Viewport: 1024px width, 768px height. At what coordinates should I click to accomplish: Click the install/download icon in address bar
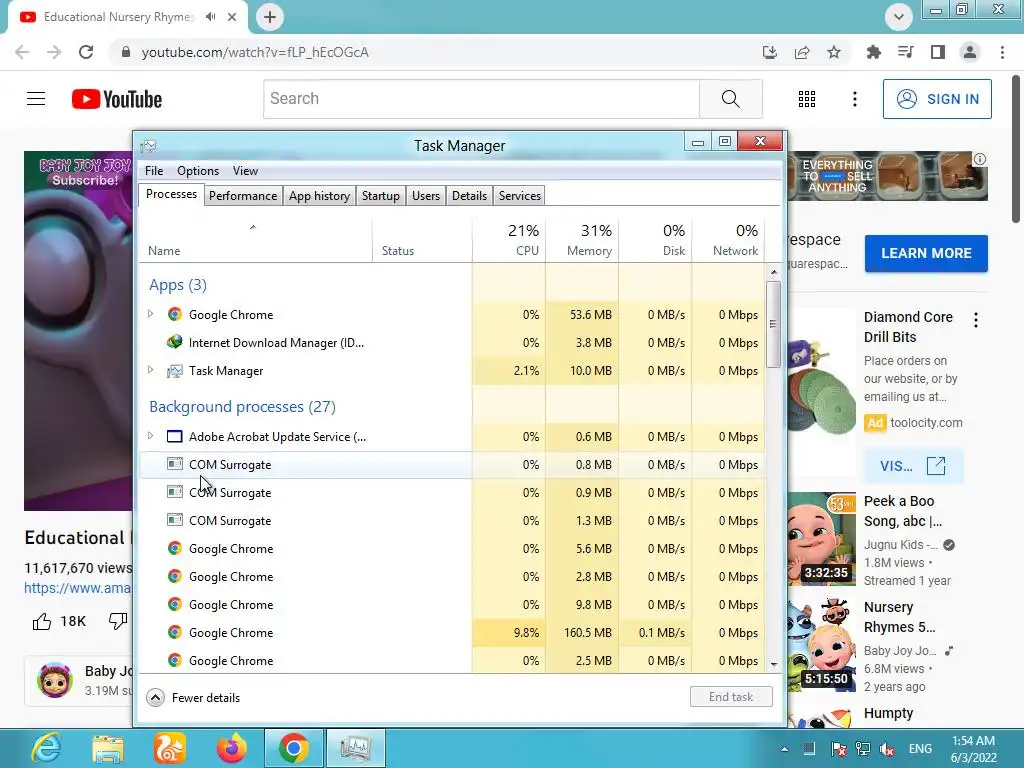tap(770, 52)
